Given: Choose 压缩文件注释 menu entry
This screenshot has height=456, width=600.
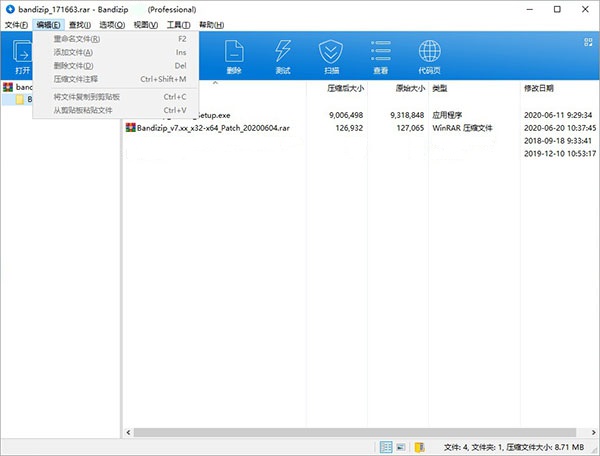Looking at the screenshot, I should click(x=116, y=79).
